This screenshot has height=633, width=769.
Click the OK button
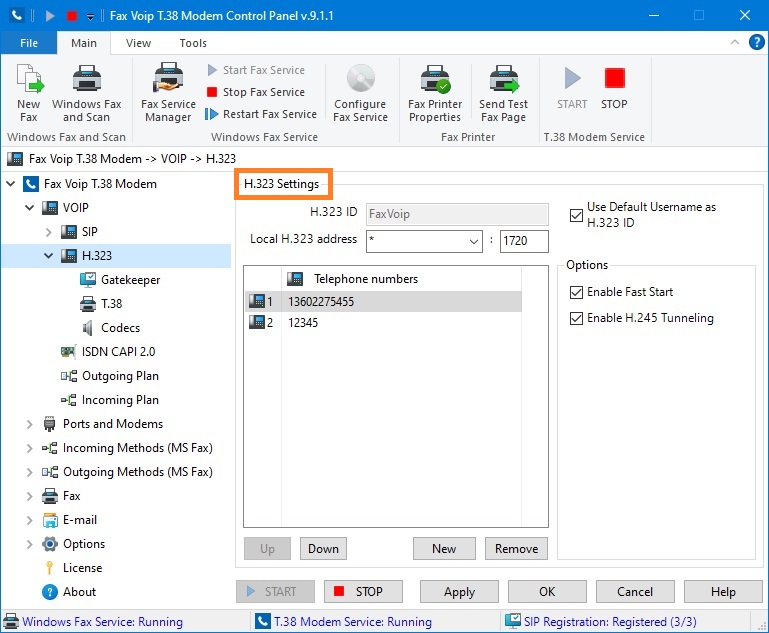coord(547,592)
